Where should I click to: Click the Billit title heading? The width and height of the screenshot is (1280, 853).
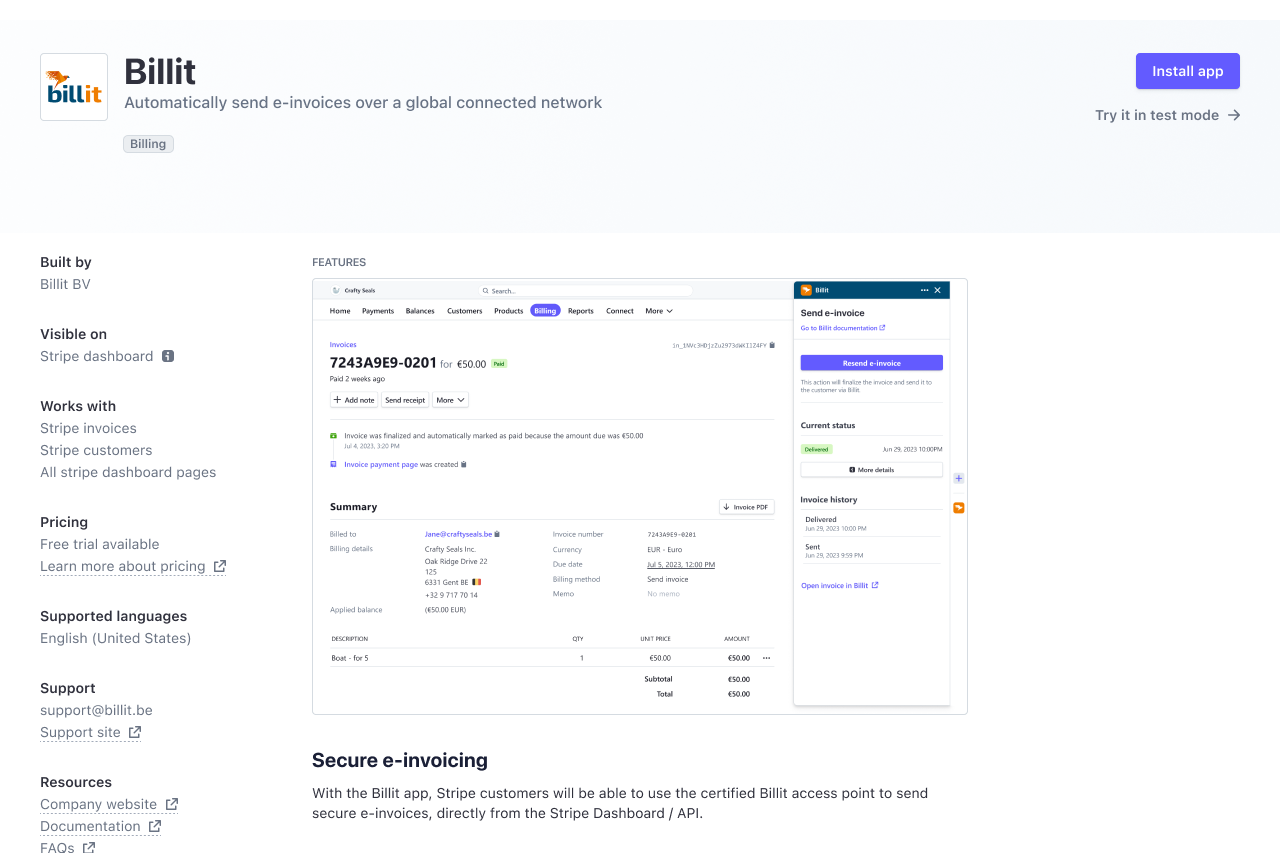point(160,72)
